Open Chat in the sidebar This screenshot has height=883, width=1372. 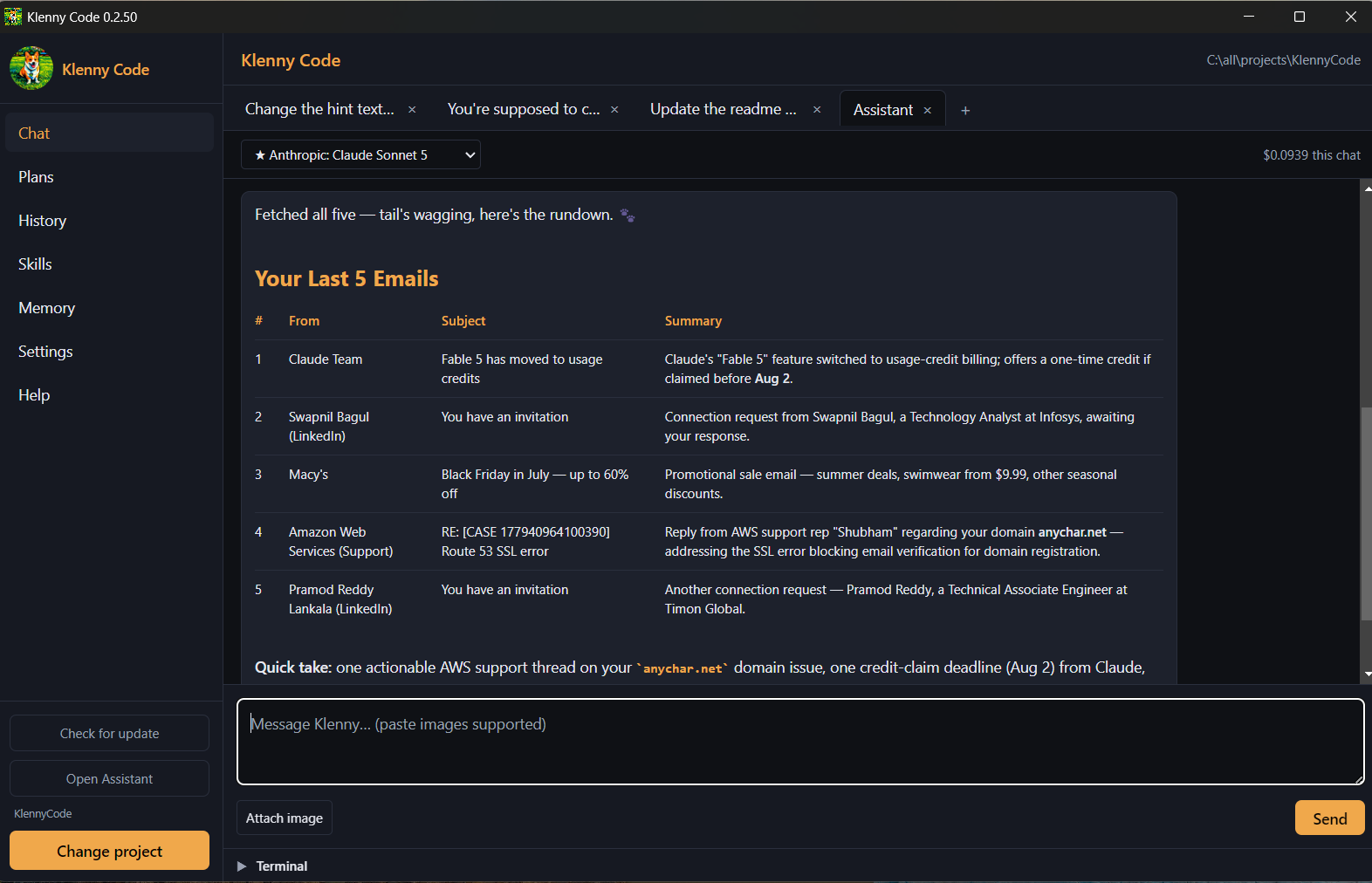point(109,133)
